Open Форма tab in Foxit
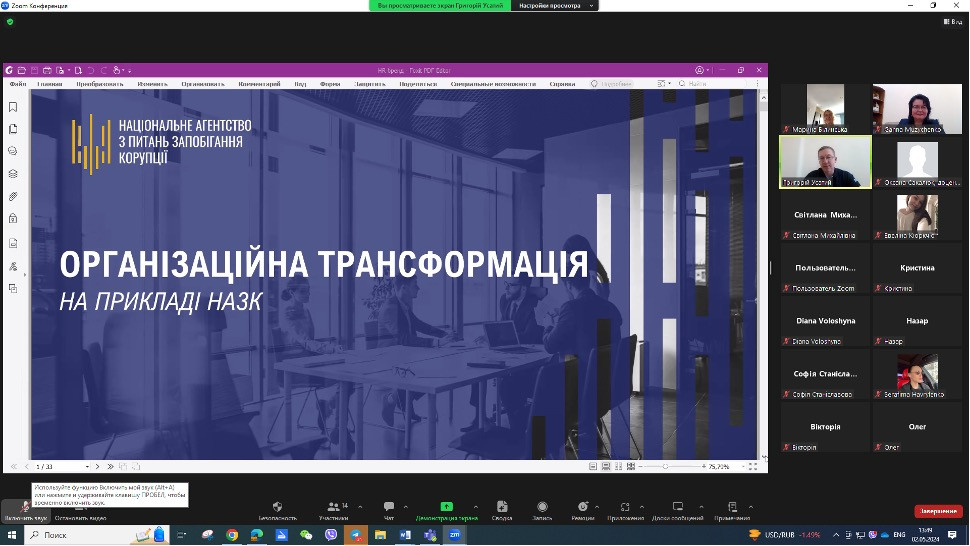The width and height of the screenshot is (970, 546). click(x=330, y=83)
